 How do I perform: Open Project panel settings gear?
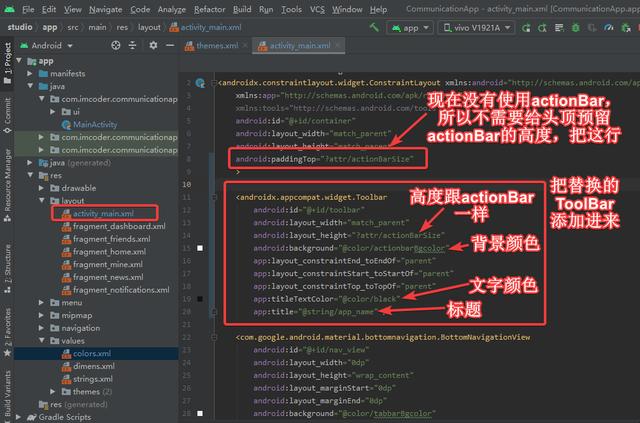(x=153, y=45)
